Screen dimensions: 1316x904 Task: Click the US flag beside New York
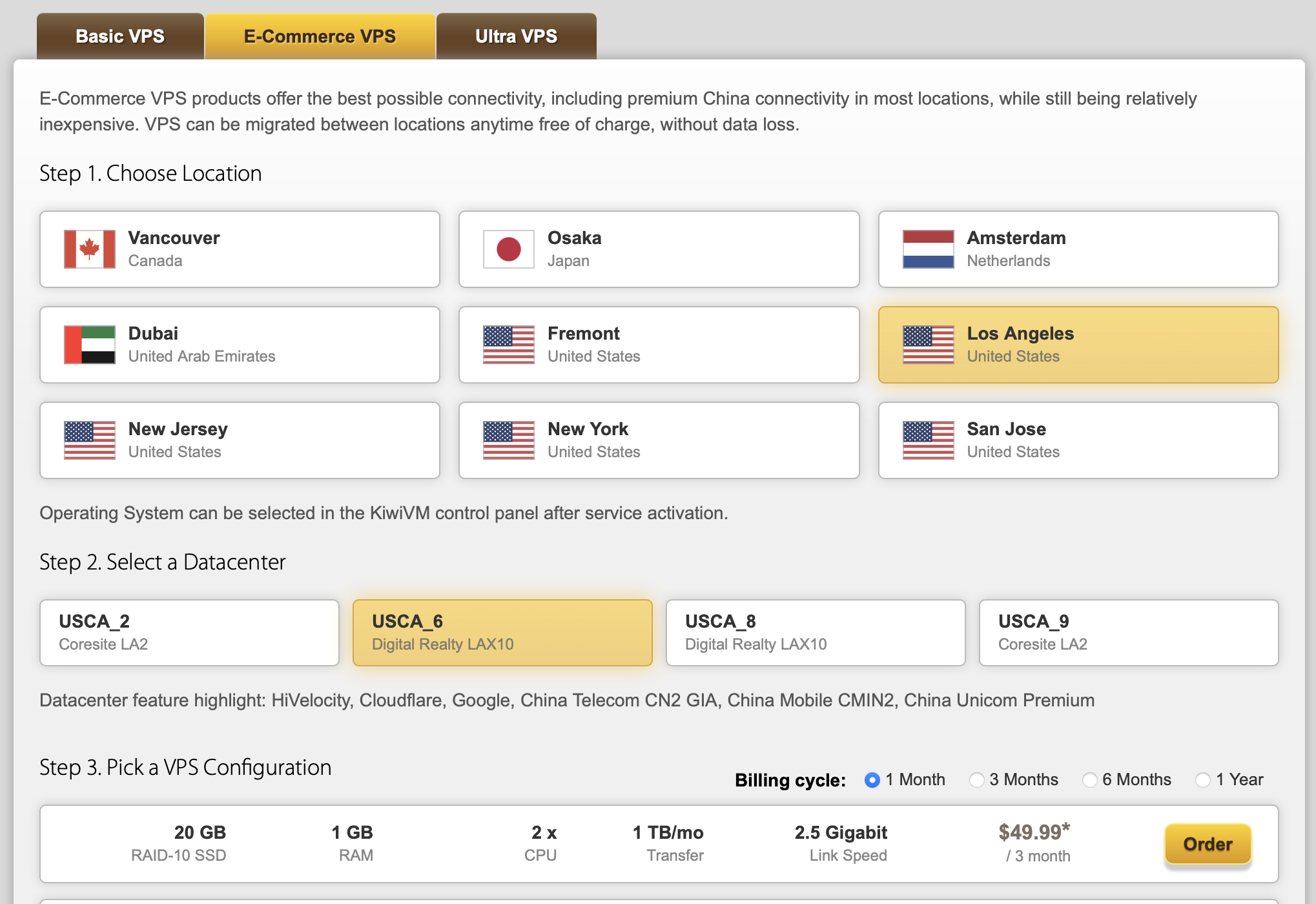[x=508, y=440]
